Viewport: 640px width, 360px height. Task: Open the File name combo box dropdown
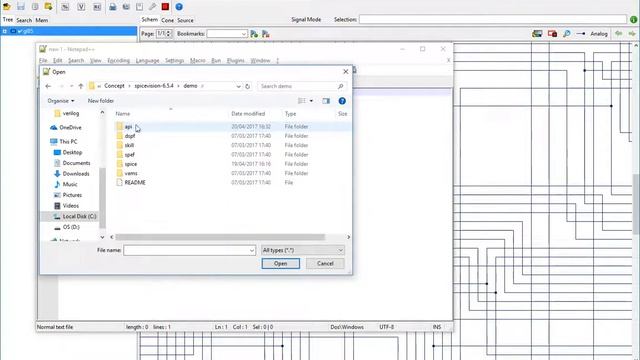[252, 250]
